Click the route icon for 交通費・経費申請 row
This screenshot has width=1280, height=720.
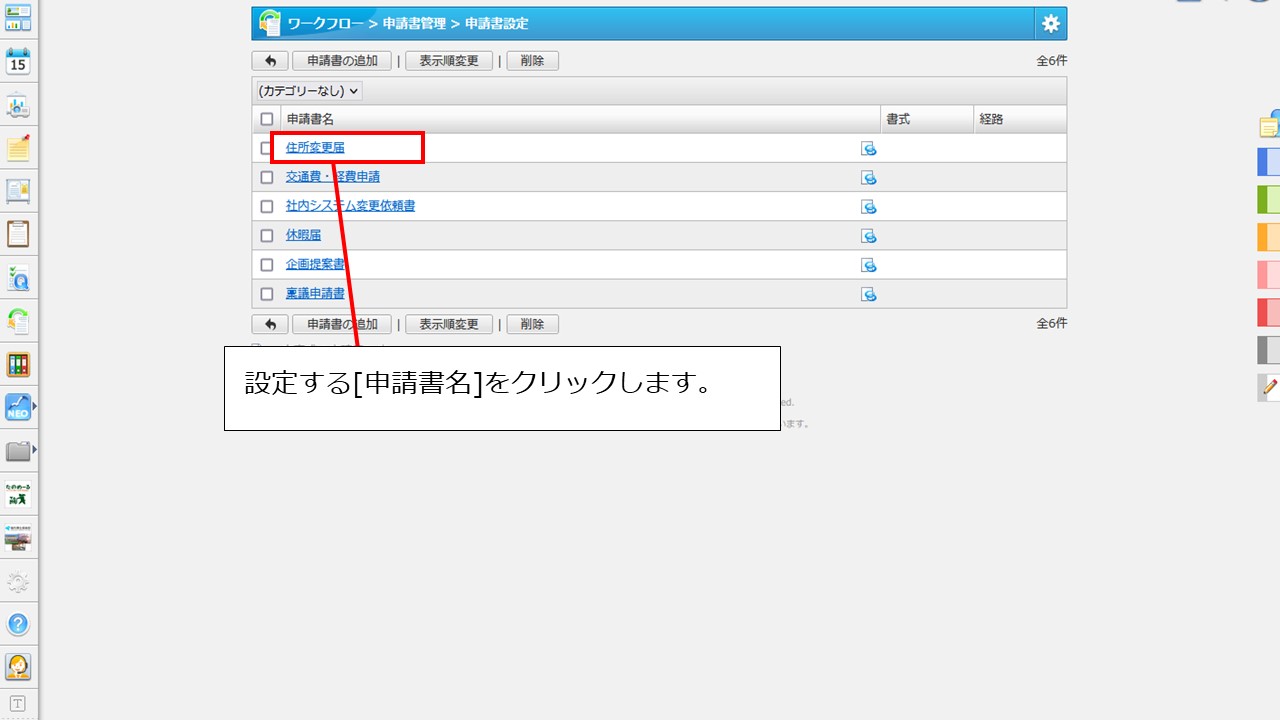869,177
